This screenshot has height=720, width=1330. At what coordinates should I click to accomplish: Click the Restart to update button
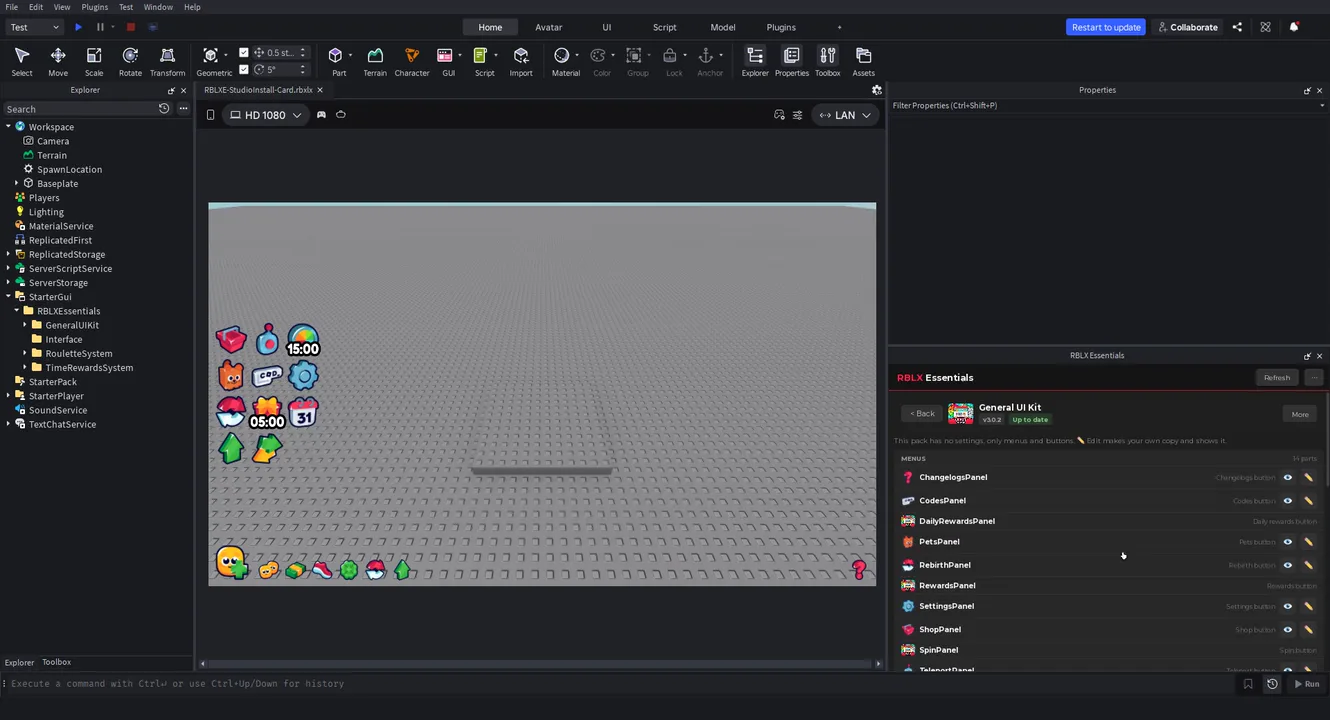[1106, 27]
